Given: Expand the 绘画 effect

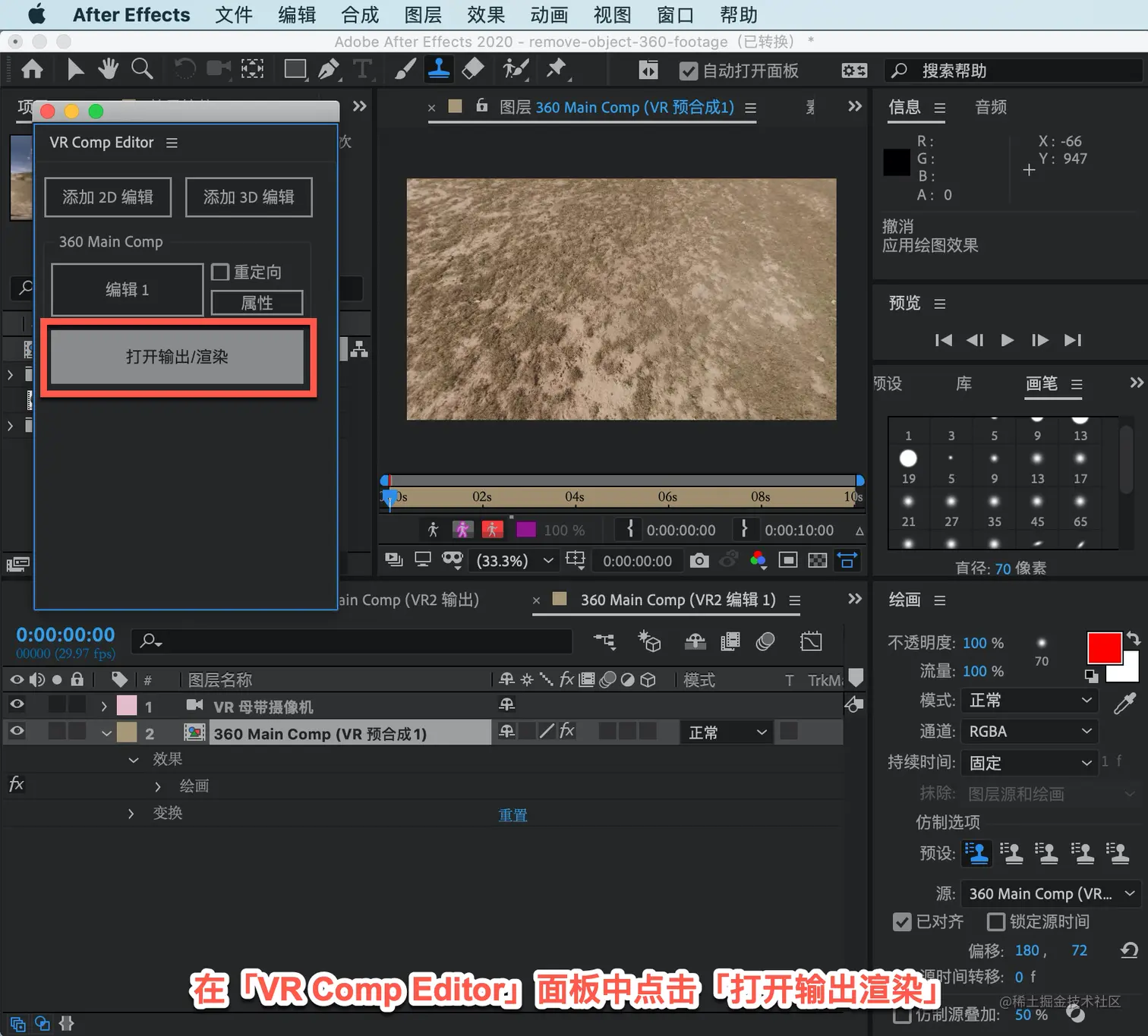Looking at the screenshot, I should 157,786.
